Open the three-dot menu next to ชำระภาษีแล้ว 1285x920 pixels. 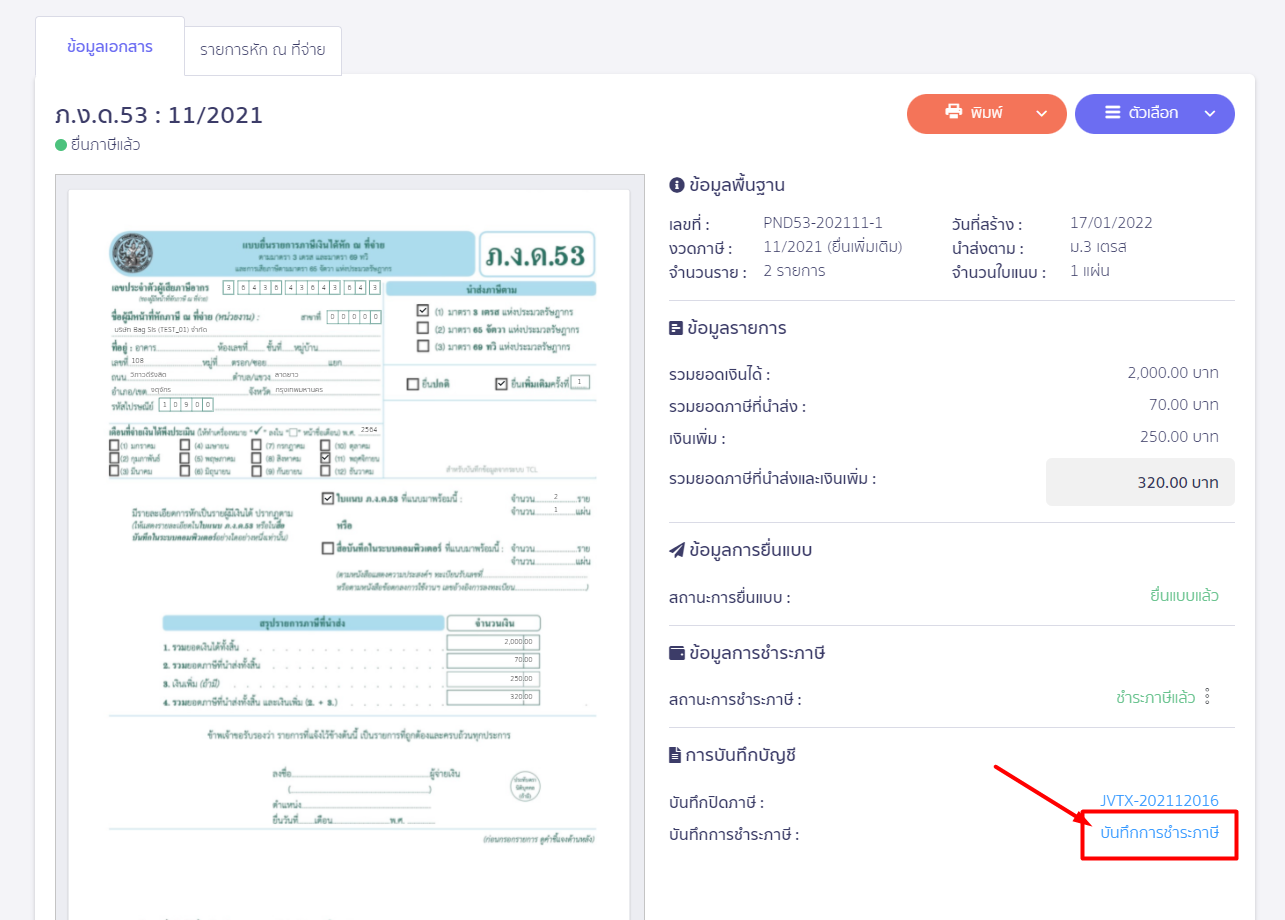1208,697
